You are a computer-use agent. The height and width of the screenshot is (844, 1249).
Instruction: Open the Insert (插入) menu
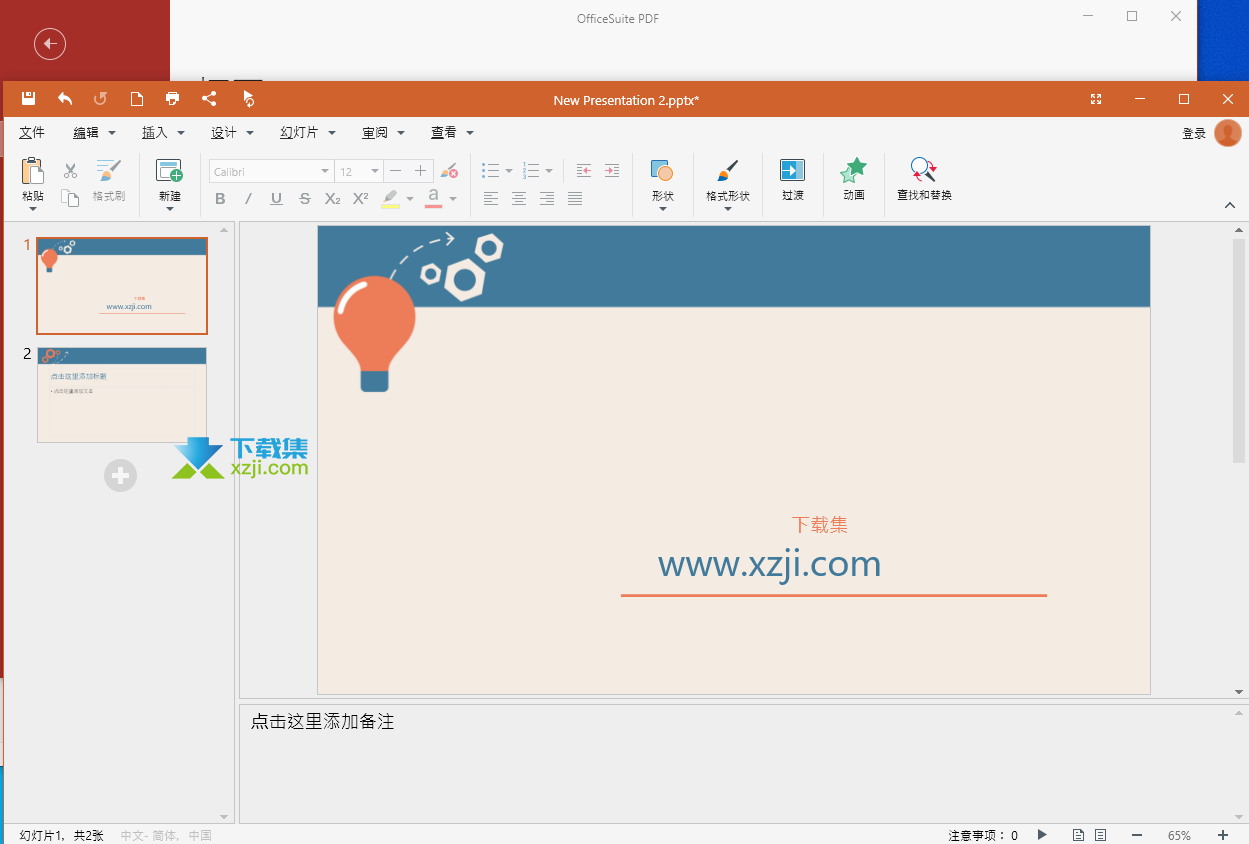pyautogui.click(x=163, y=133)
